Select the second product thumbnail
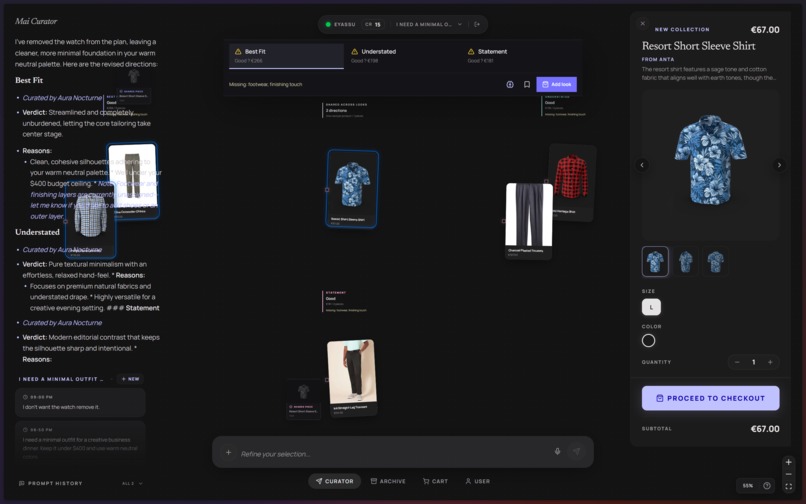This screenshot has height=504, width=806. 685,261
